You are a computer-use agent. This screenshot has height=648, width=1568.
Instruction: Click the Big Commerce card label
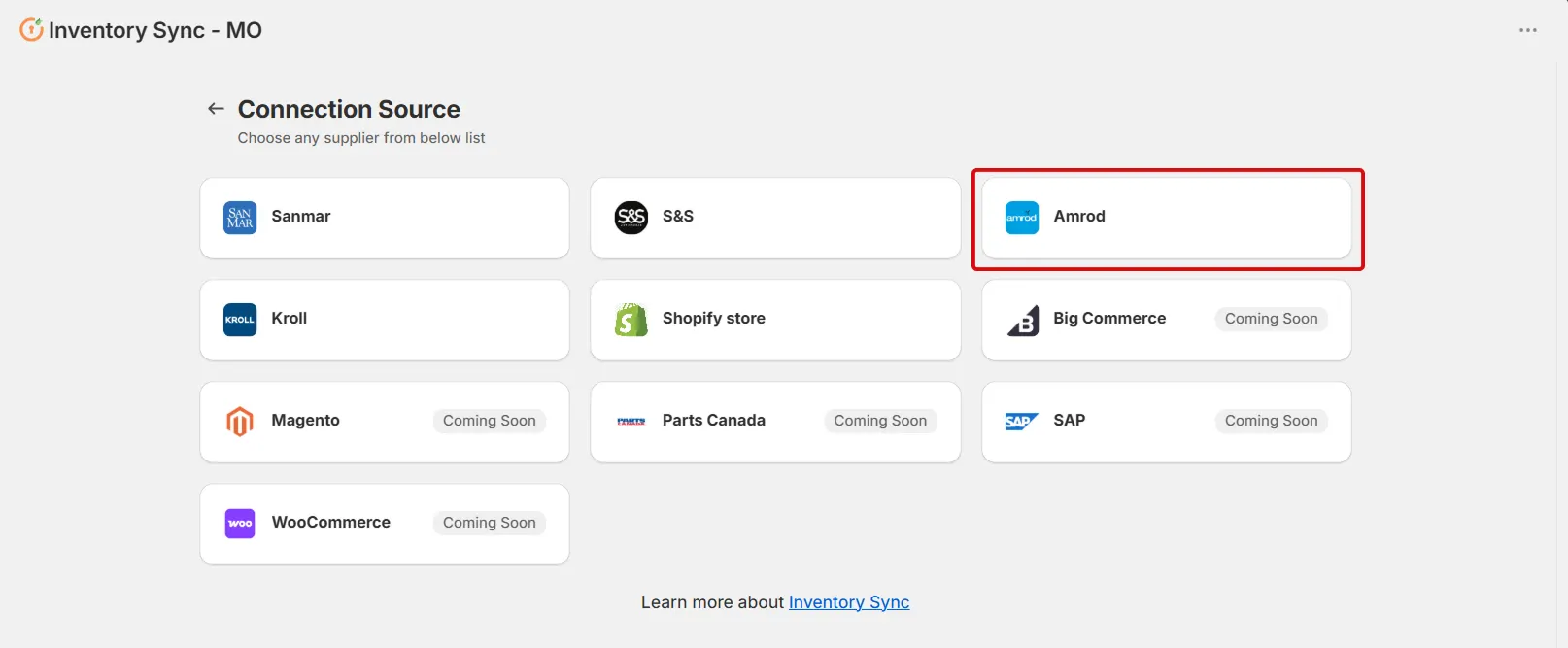pos(1109,318)
